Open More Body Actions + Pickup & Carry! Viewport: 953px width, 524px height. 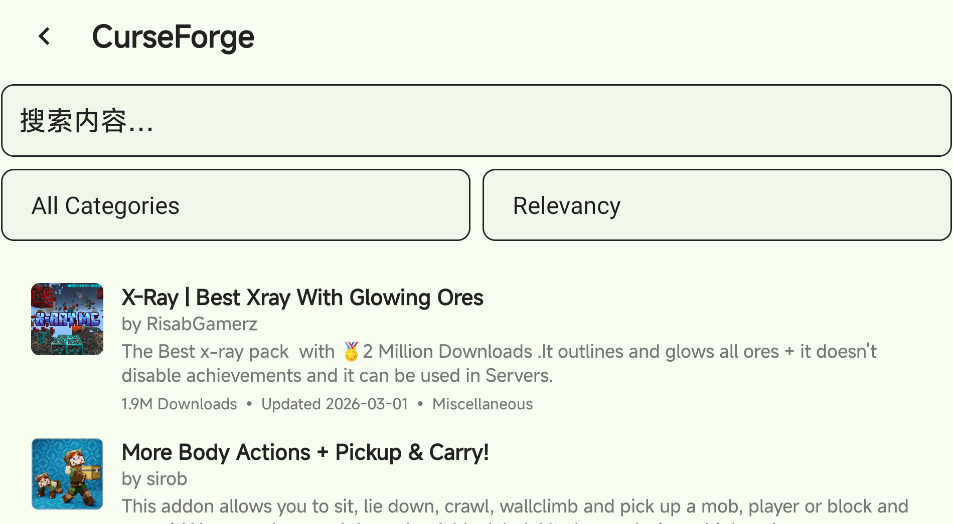point(305,452)
